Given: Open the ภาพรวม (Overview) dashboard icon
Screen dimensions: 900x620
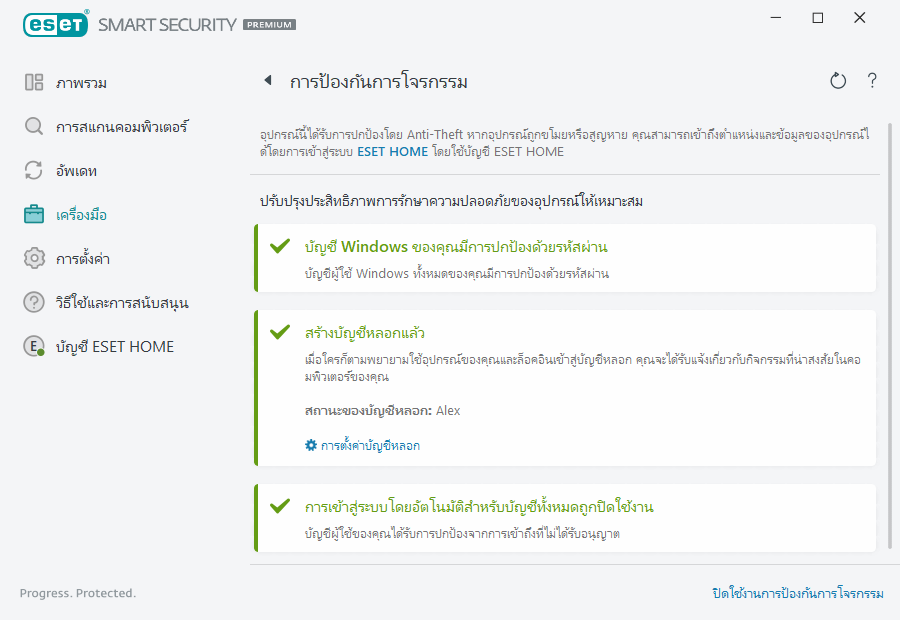Looking at the screenshot, I should pyautogui.click(x=32, y=83).
